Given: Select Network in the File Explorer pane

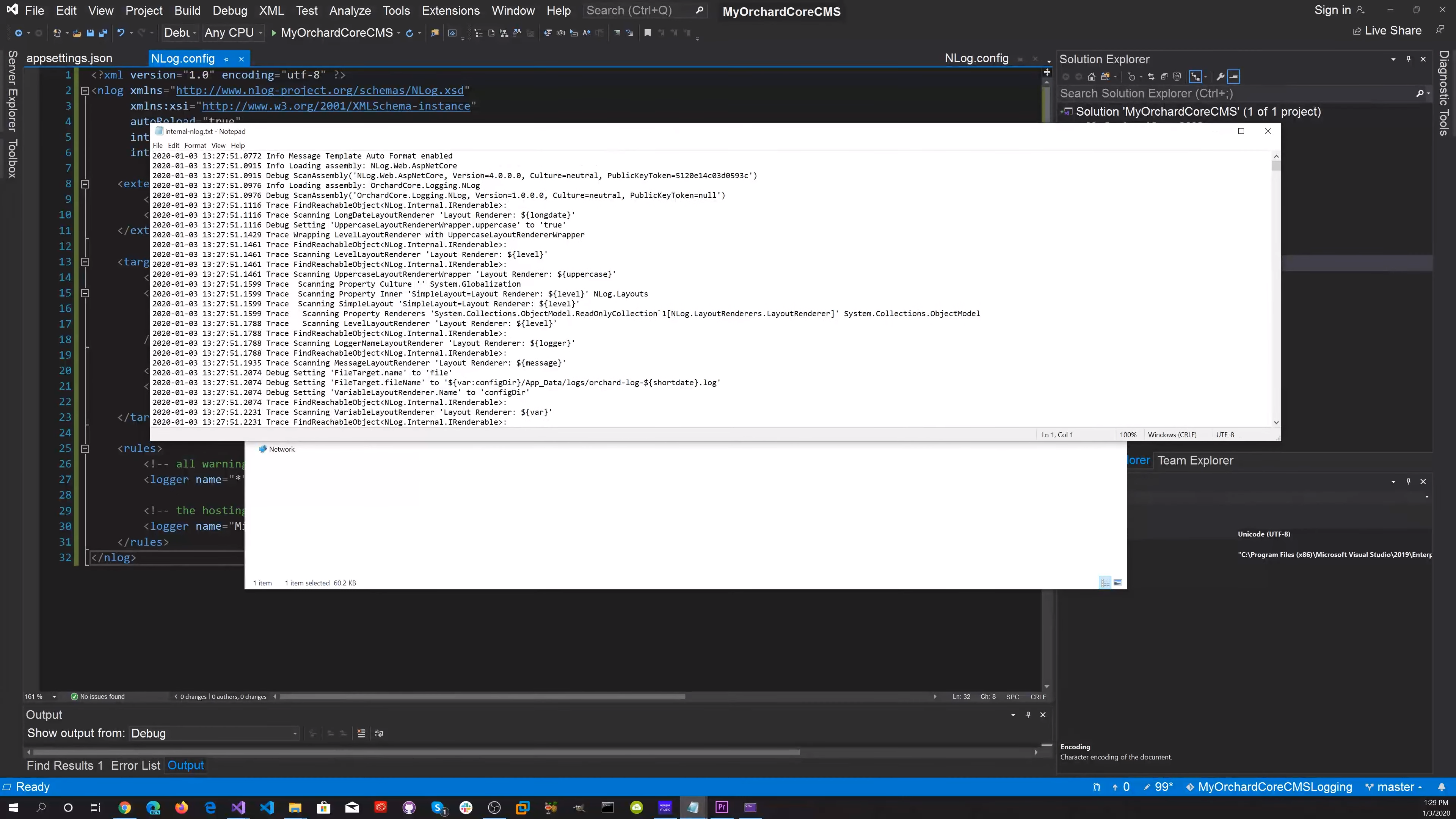Looking at the screenshot, I should point(277,449).
